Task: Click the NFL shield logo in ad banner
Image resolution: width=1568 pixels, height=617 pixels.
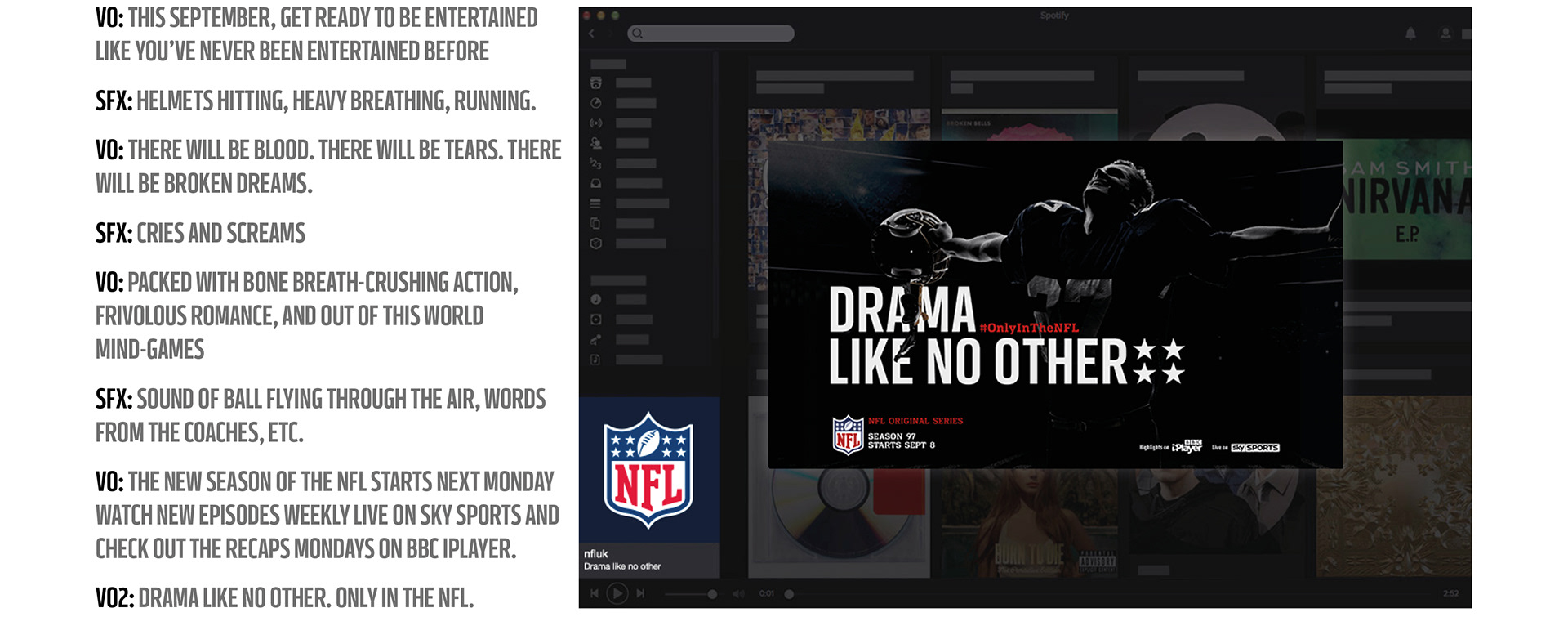Action: (848, 435)
